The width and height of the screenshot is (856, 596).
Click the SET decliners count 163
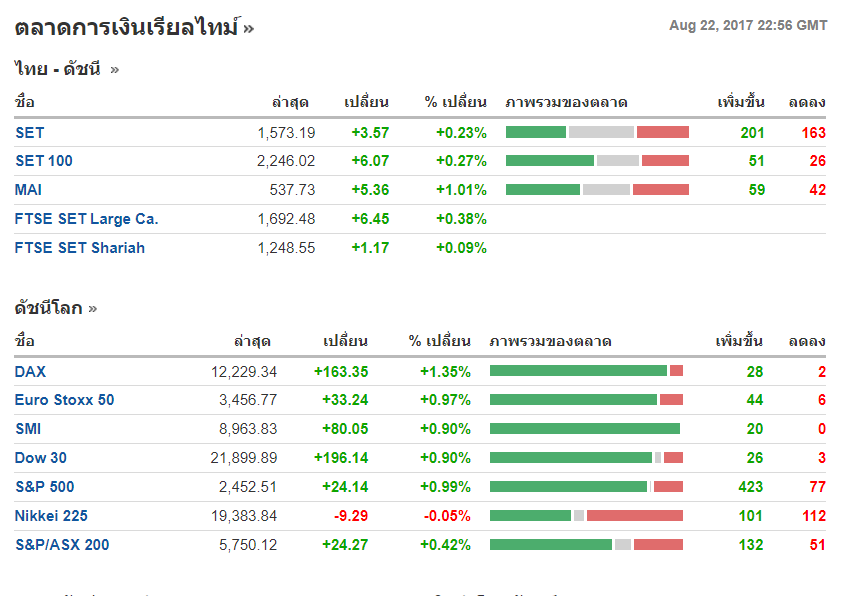point(813,132)
